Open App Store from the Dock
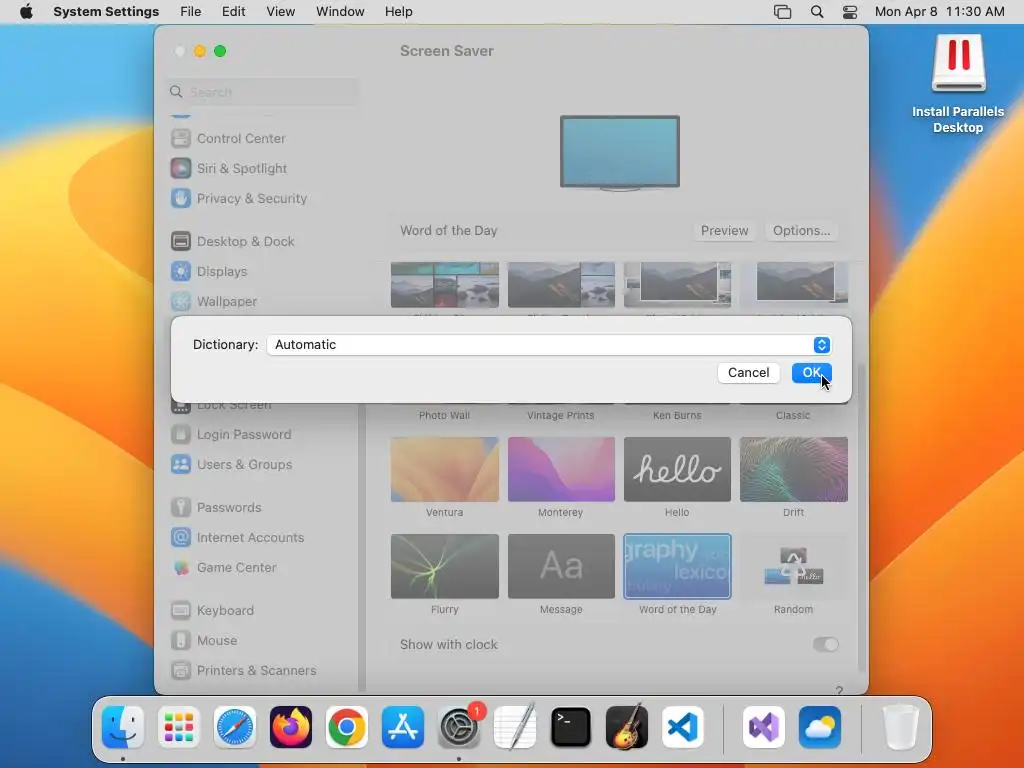 [403, 728]
